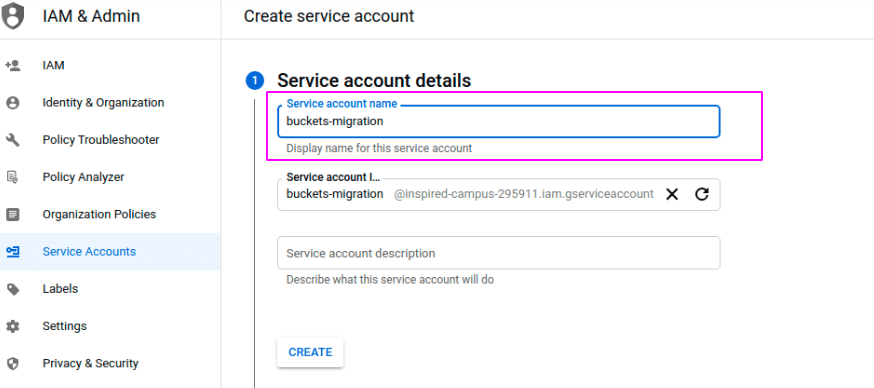Click the Service account description field
This screenshot has height=388, width=874.
click(498, 253)
